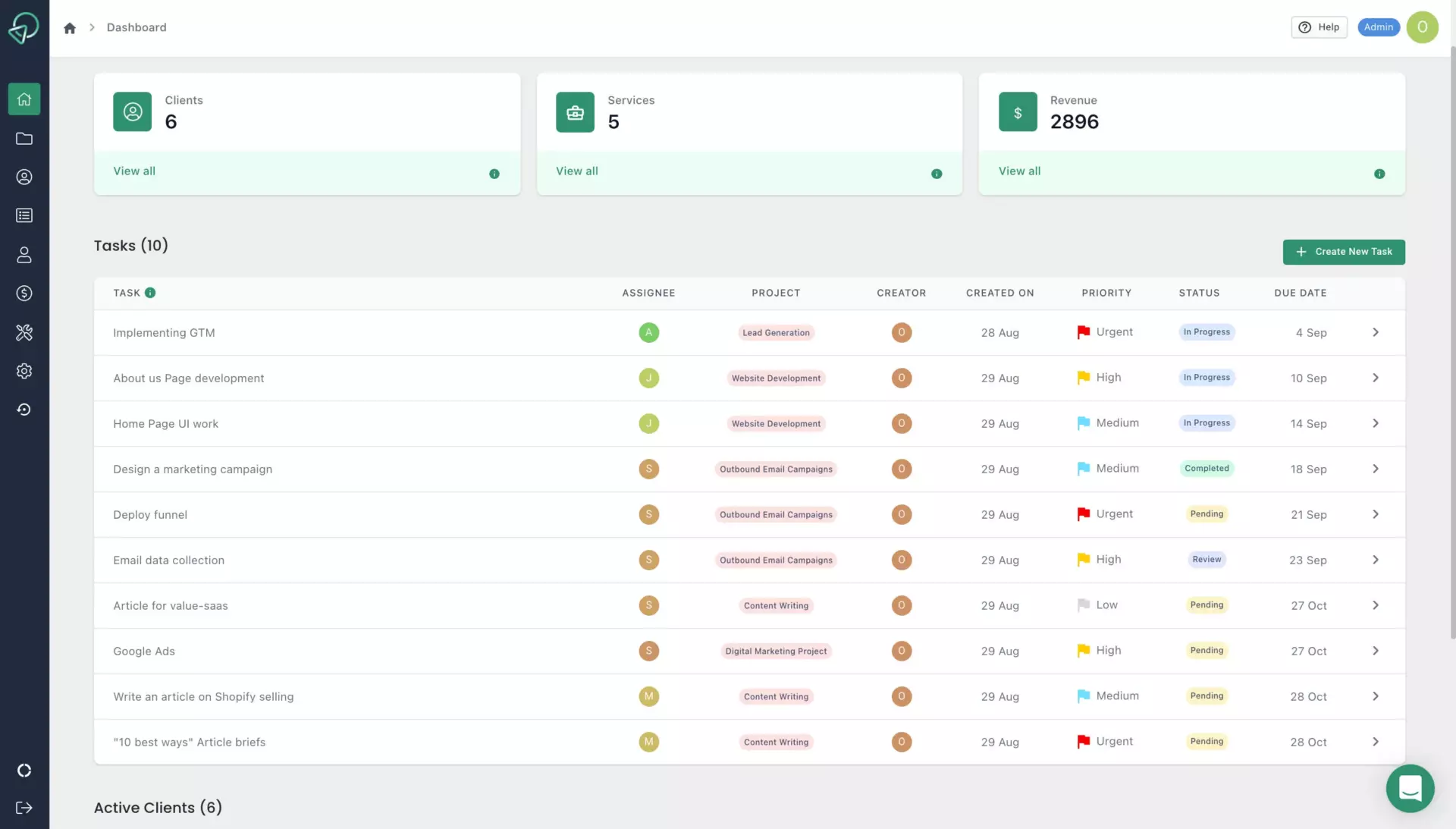Click Create New Task button
The image size is (1456, 829).
(x=1344, y=252)
